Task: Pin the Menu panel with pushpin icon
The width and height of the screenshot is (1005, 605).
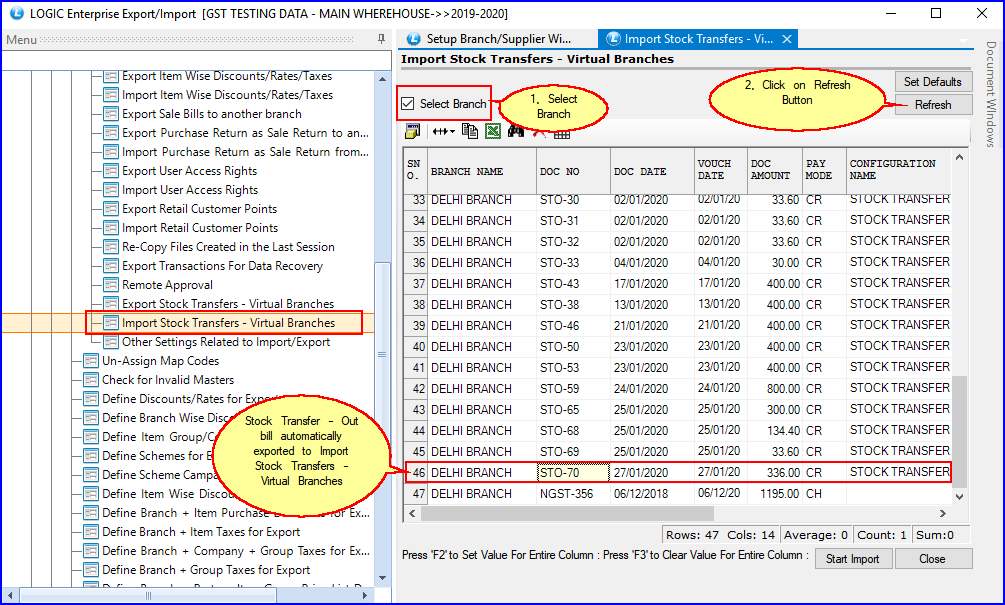Action: click(x=381, y=39)
